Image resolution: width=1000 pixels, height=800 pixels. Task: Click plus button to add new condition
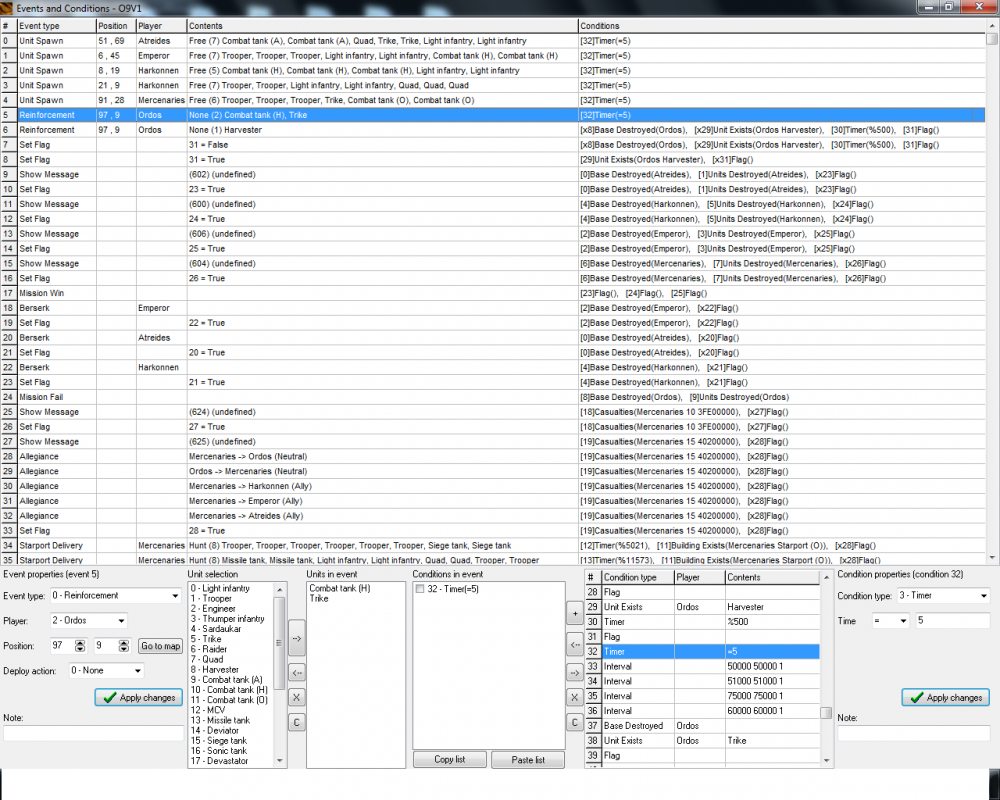click(574, 612)
